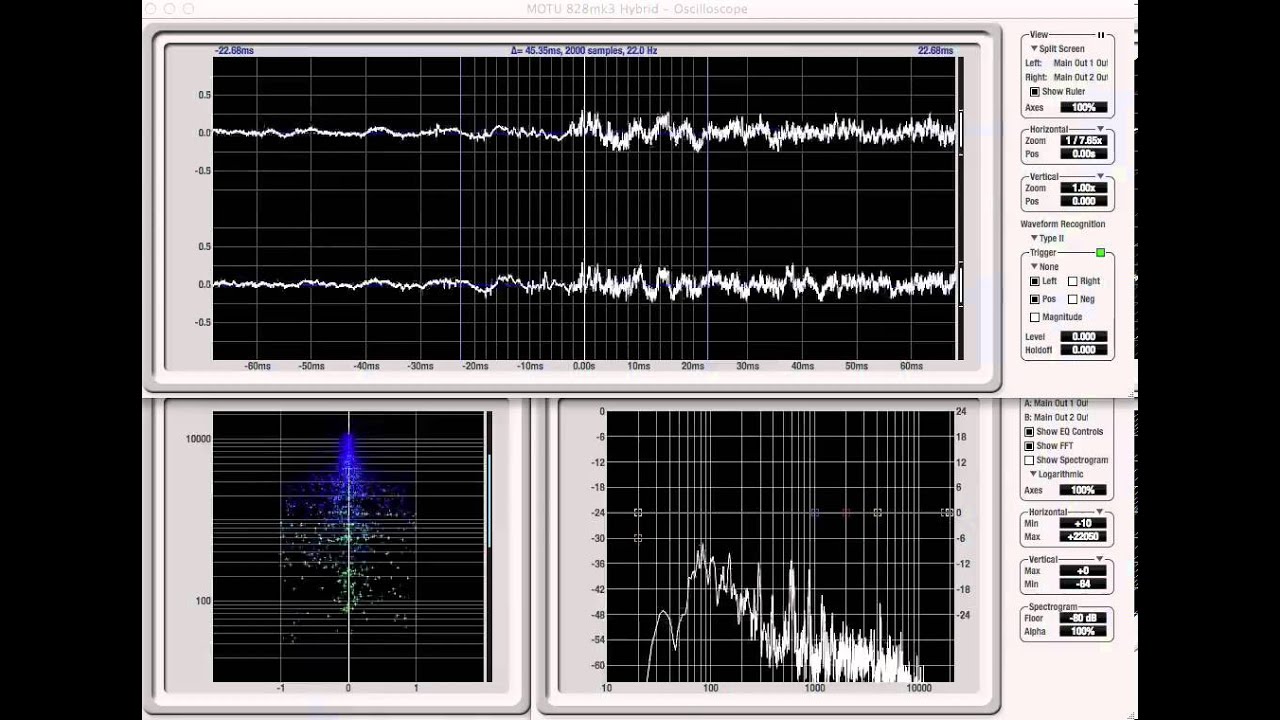
Task: Select the blue EQ band handle
Action: [x=815, y=513]
